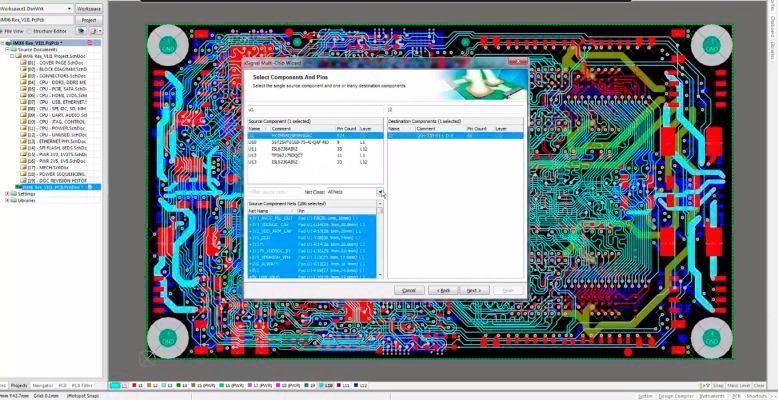Click the Workspace button in Projects panel
The width and height of the screenshot is (778, 400).
point(89,9)
